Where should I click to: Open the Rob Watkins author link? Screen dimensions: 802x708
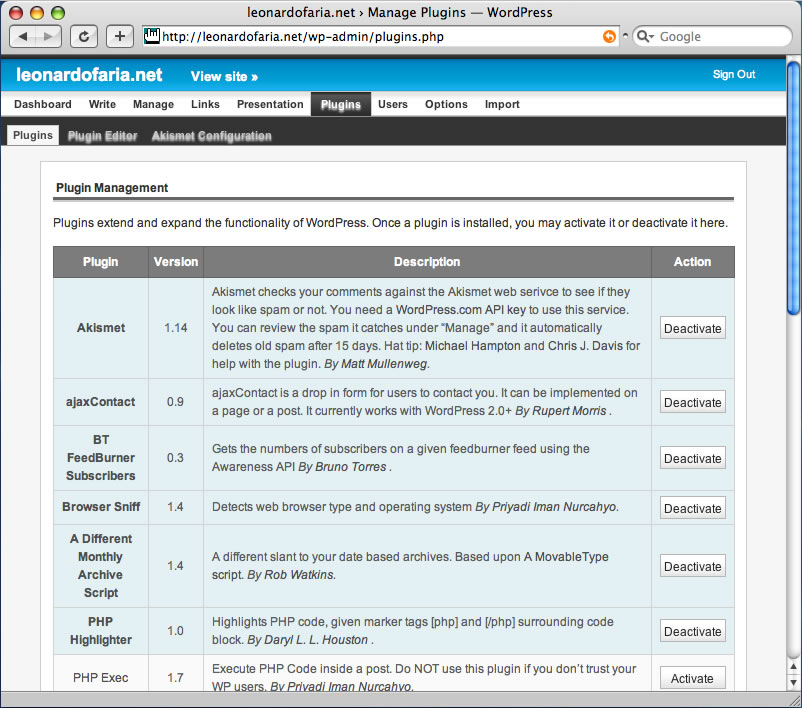tap(299, 575)
